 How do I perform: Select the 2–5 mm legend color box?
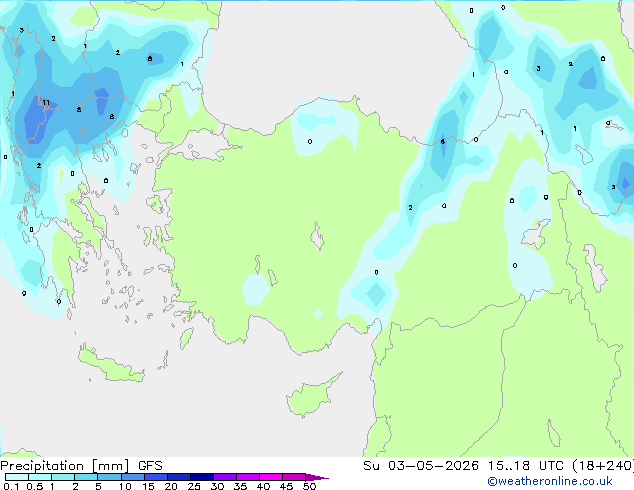86,477
